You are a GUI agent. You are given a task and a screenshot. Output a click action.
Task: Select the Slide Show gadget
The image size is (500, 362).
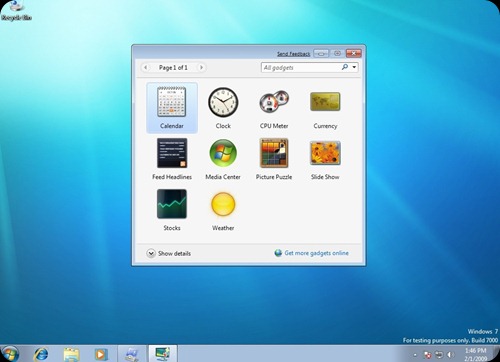click(325, 159)
